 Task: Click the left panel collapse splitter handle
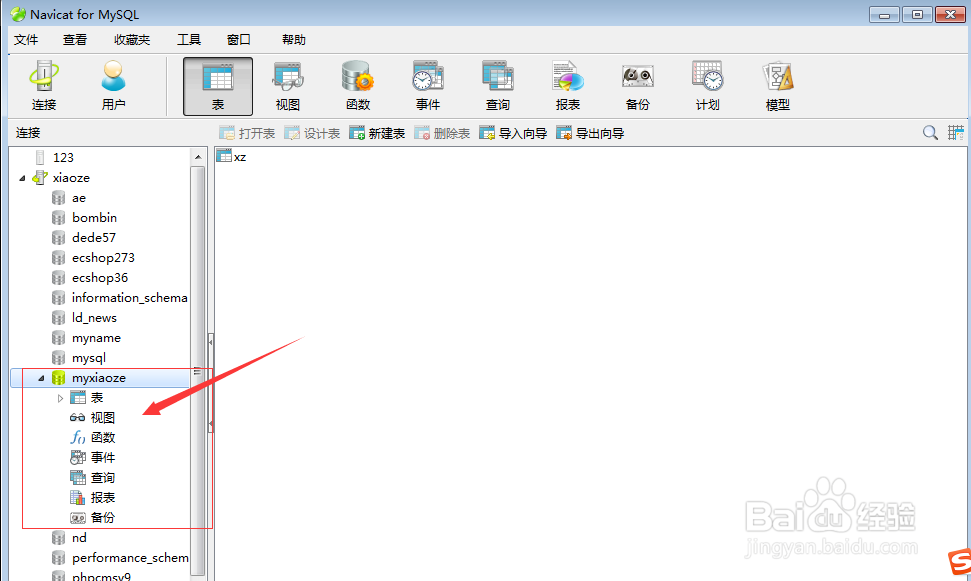[211, 383]
